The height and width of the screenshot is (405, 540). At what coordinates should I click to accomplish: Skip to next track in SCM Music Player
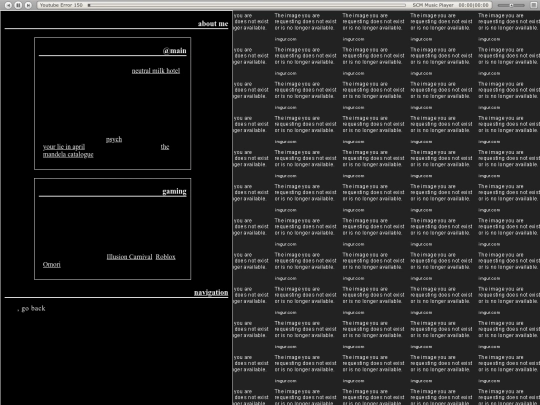[x=29, y=5]
